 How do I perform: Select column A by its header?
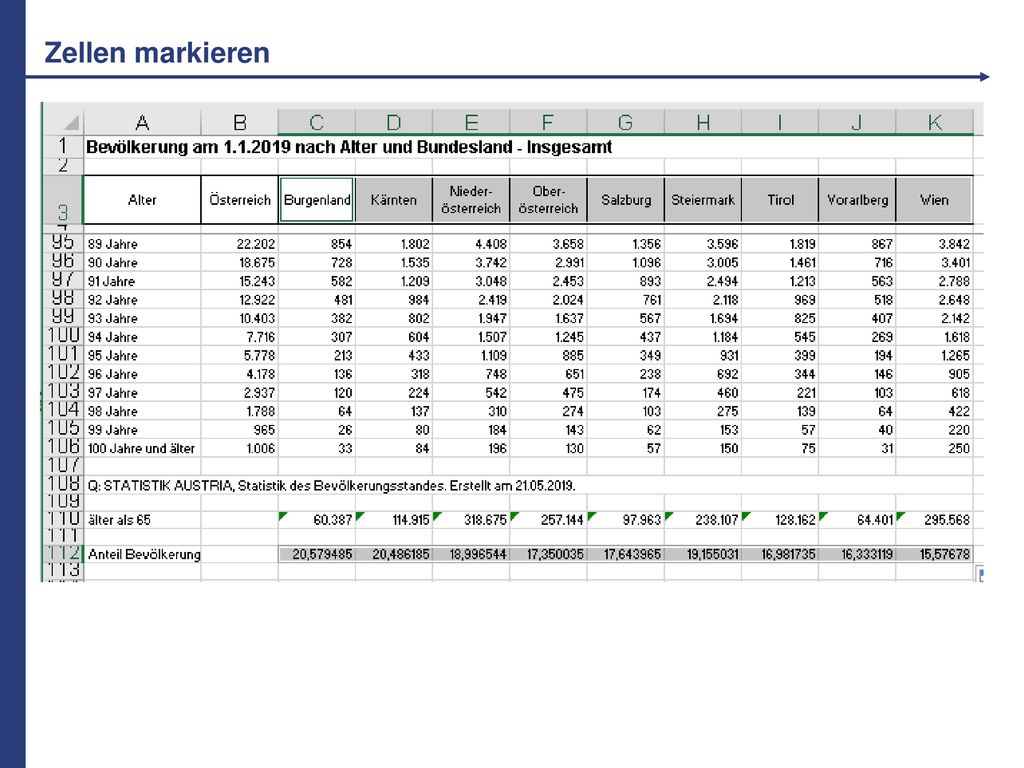(142, 122)
